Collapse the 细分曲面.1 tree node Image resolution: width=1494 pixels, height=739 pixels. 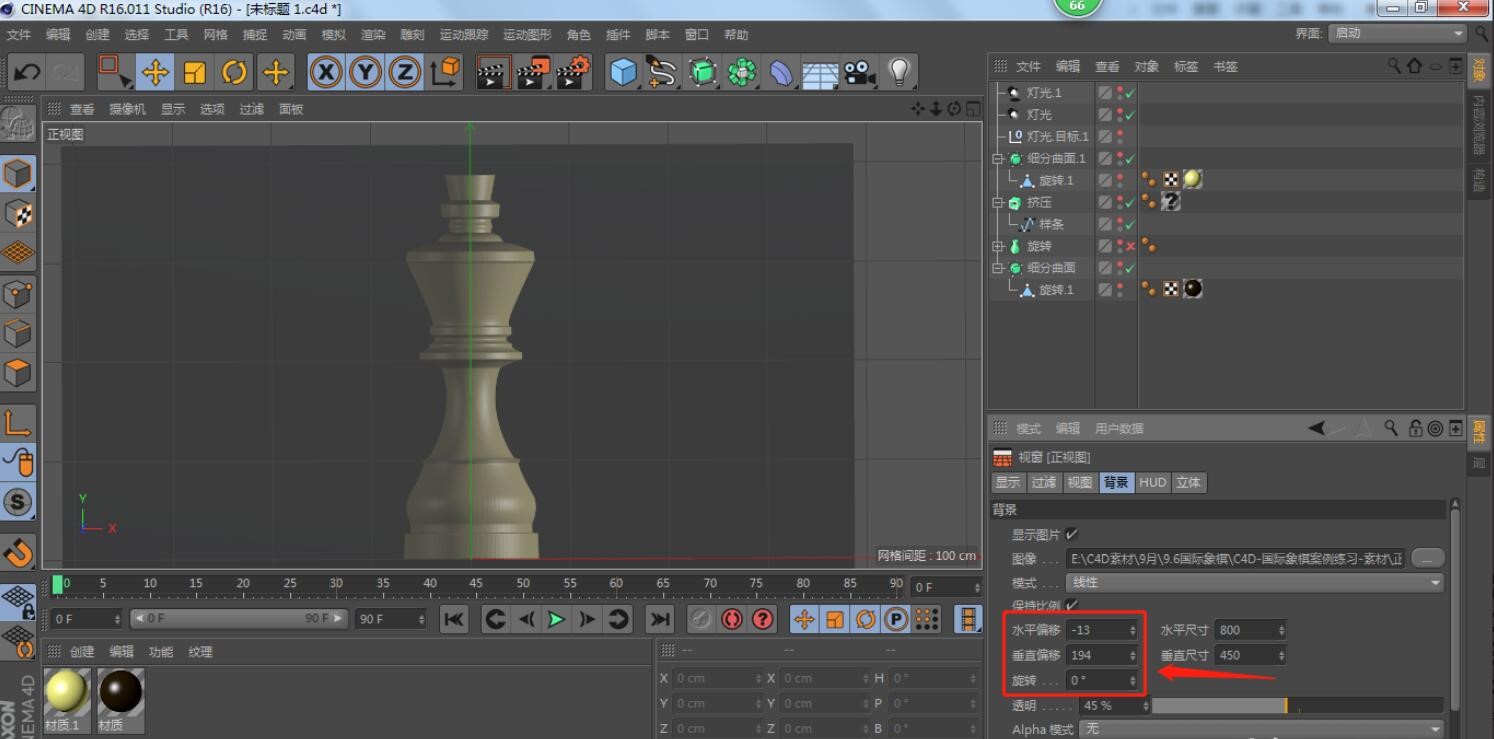click(x=997, y=159)
